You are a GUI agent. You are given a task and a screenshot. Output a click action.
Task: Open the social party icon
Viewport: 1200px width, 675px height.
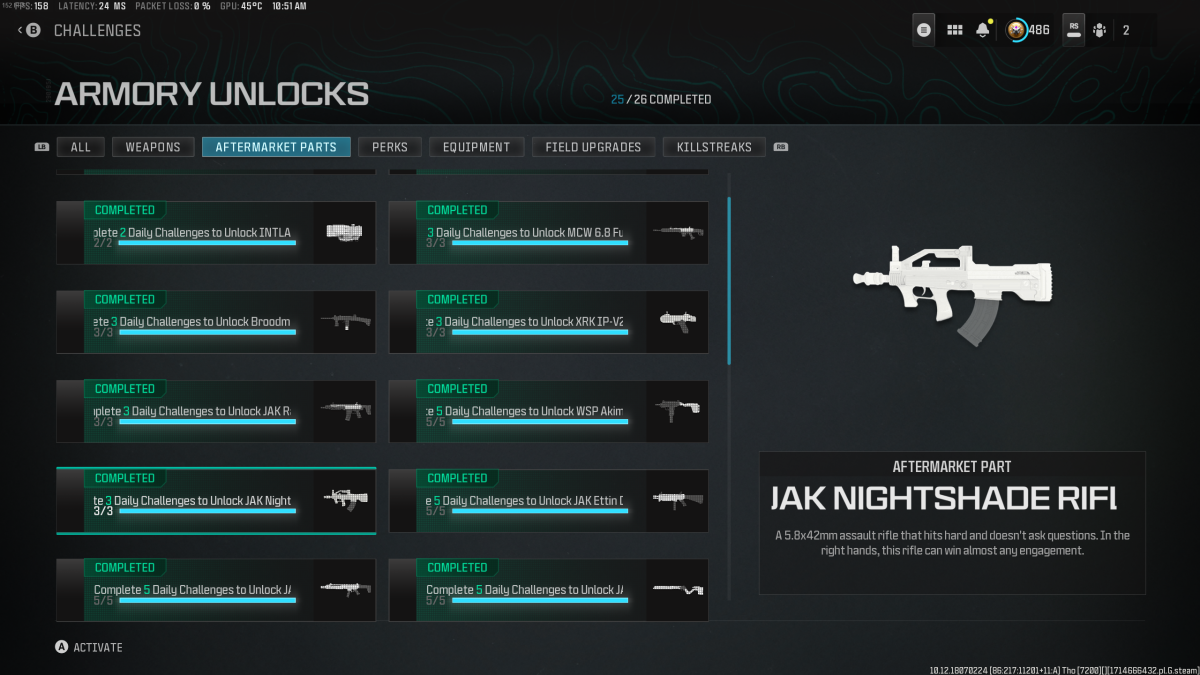pyautogui.click(x=1100, y=30)
